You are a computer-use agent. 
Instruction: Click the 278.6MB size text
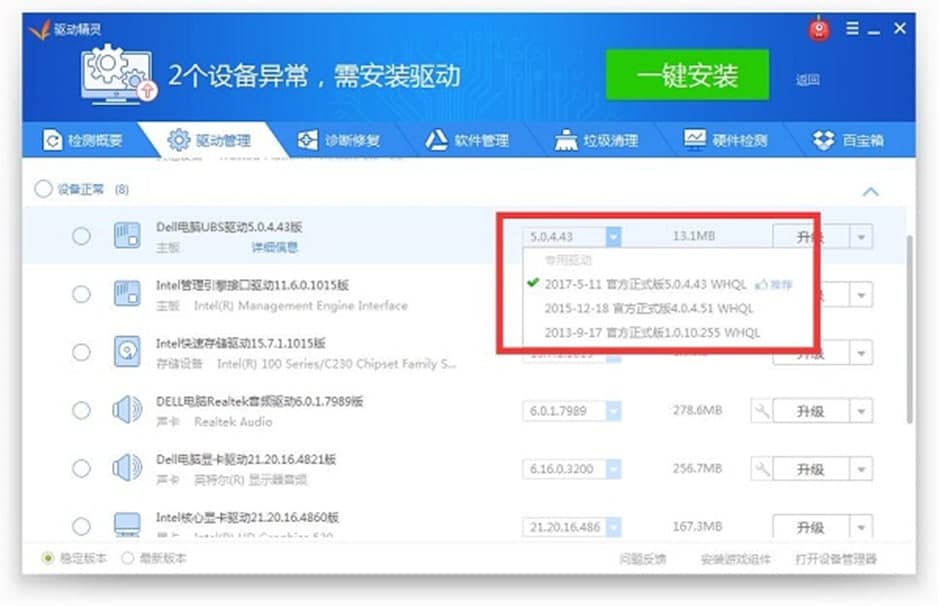[x=697, y=410]
